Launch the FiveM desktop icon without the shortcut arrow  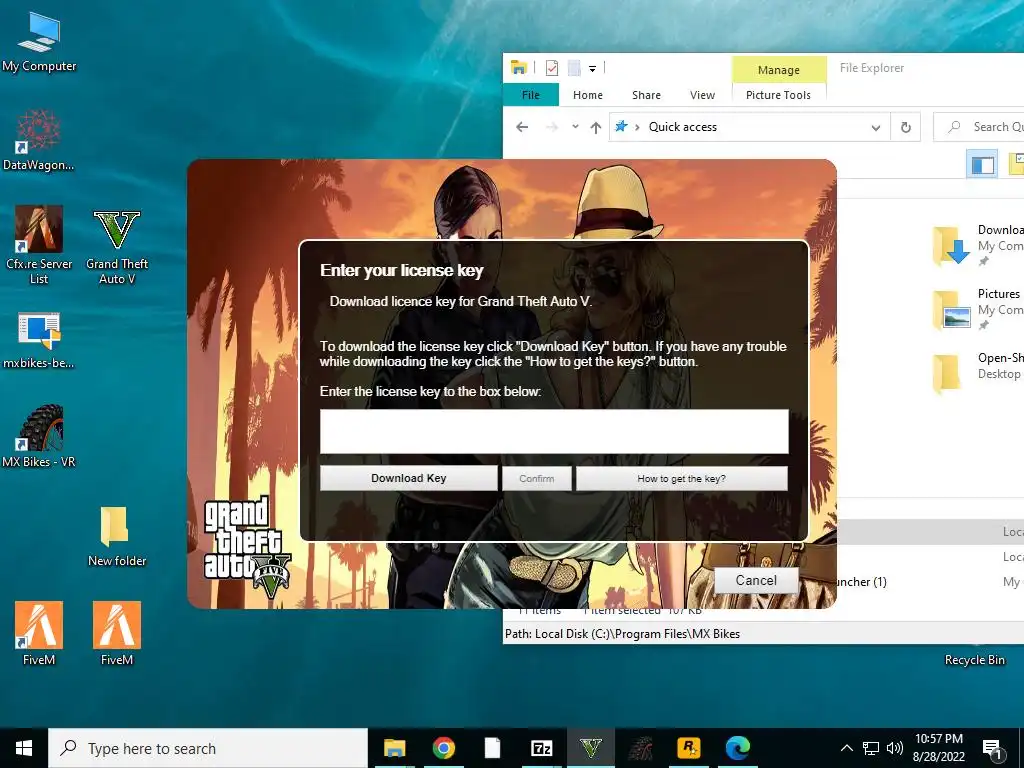pyautogui.click(x=117, y=633)
